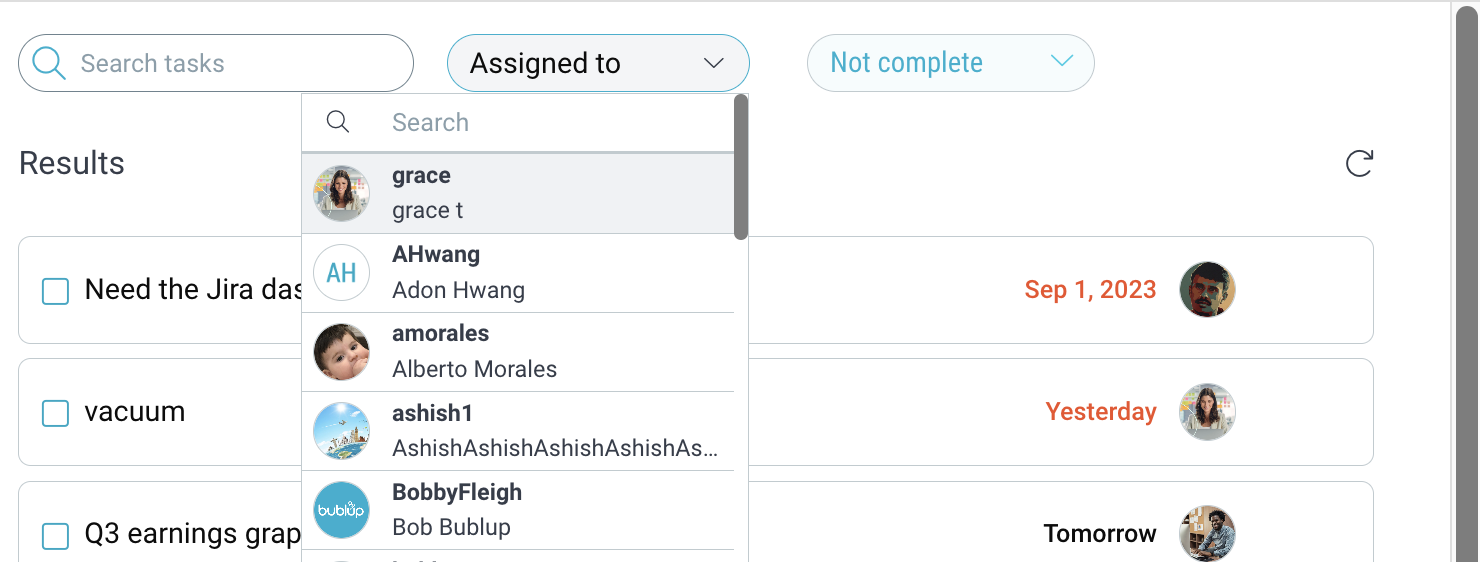Click the magnifier icon in dropdown search
1480x562 pixels.
point(338,122)
